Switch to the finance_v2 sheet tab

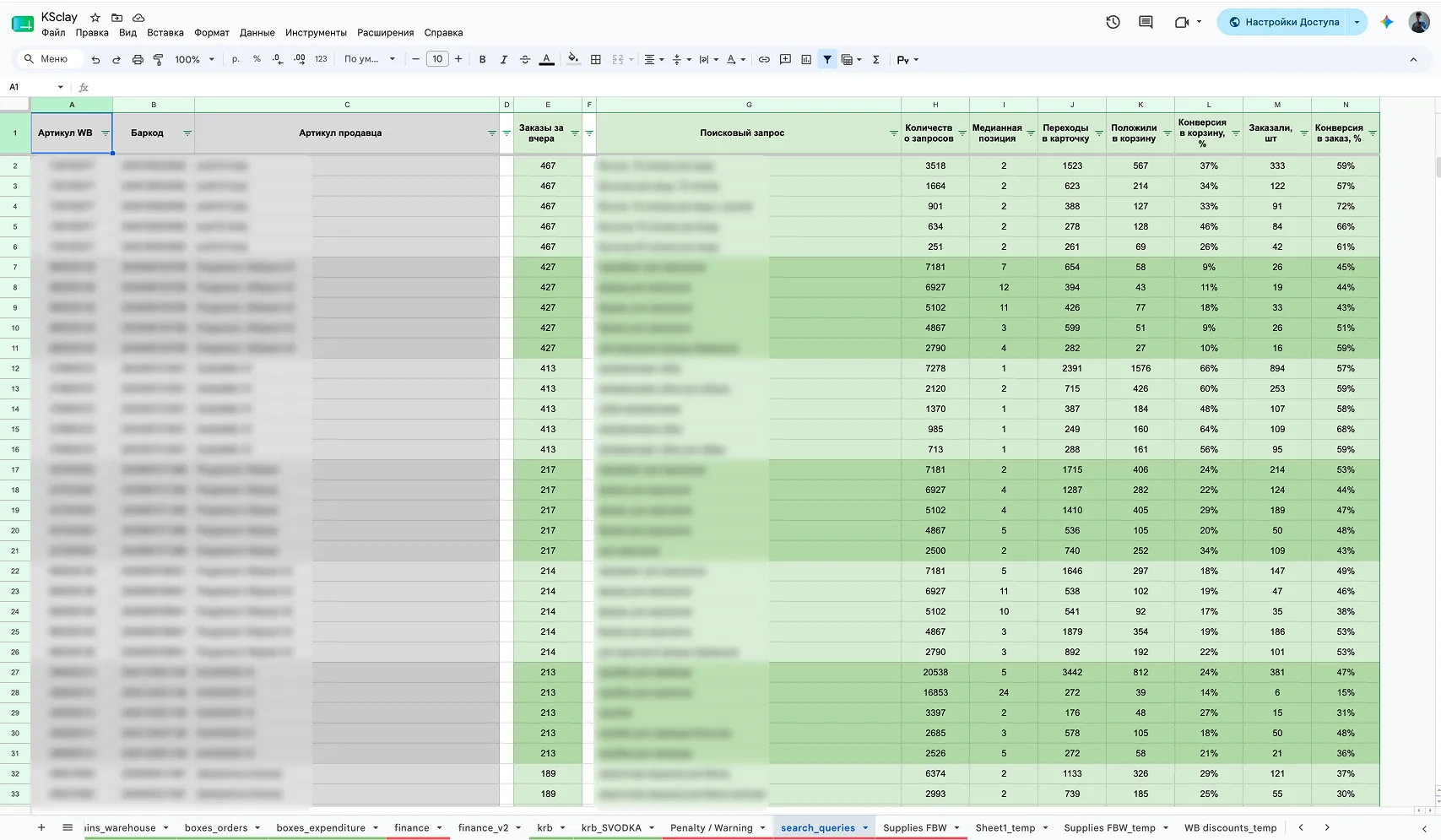point(483,828)
